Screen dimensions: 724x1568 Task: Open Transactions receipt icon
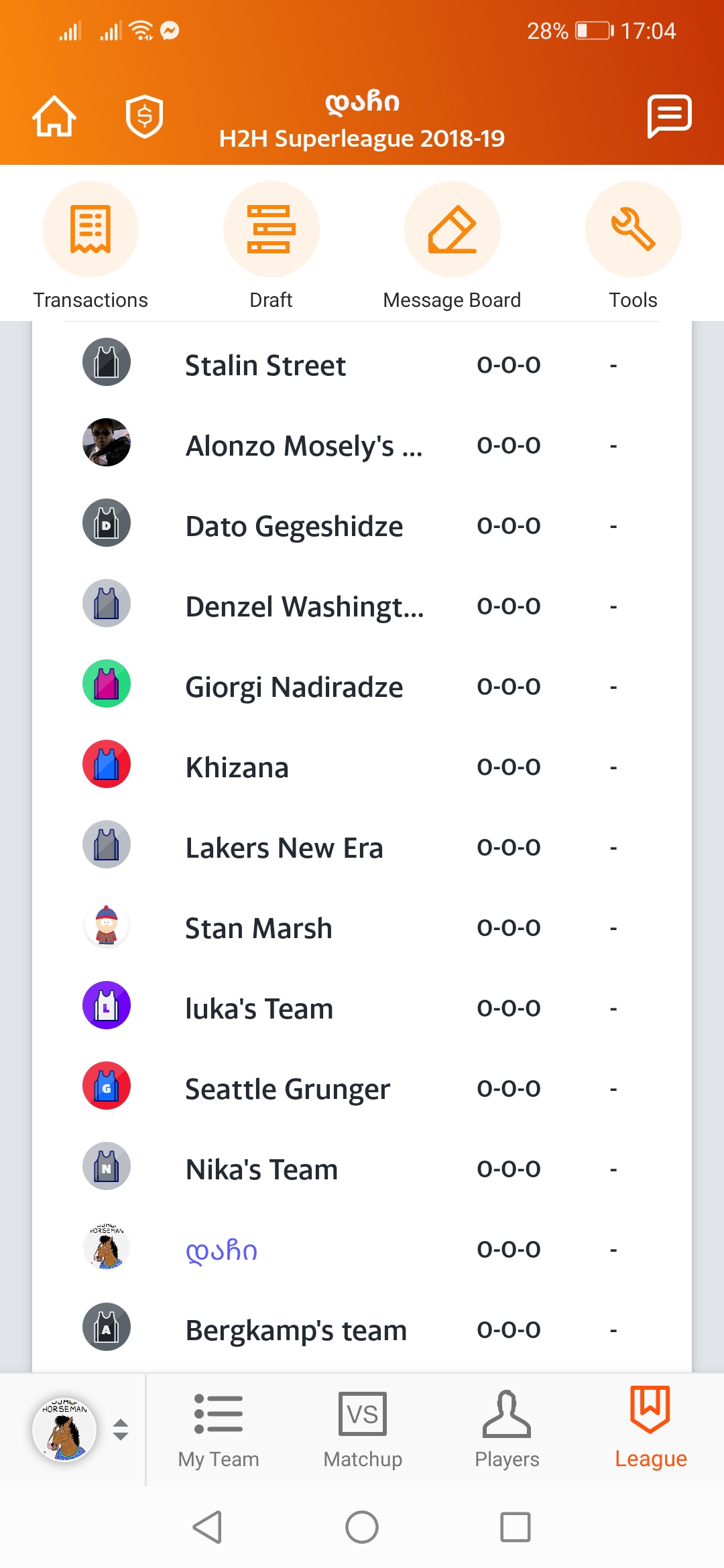click(90, 229)
